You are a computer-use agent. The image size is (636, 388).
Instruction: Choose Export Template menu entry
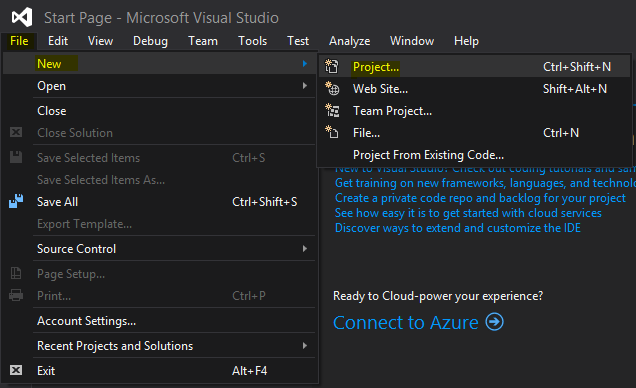pos(159,223)
